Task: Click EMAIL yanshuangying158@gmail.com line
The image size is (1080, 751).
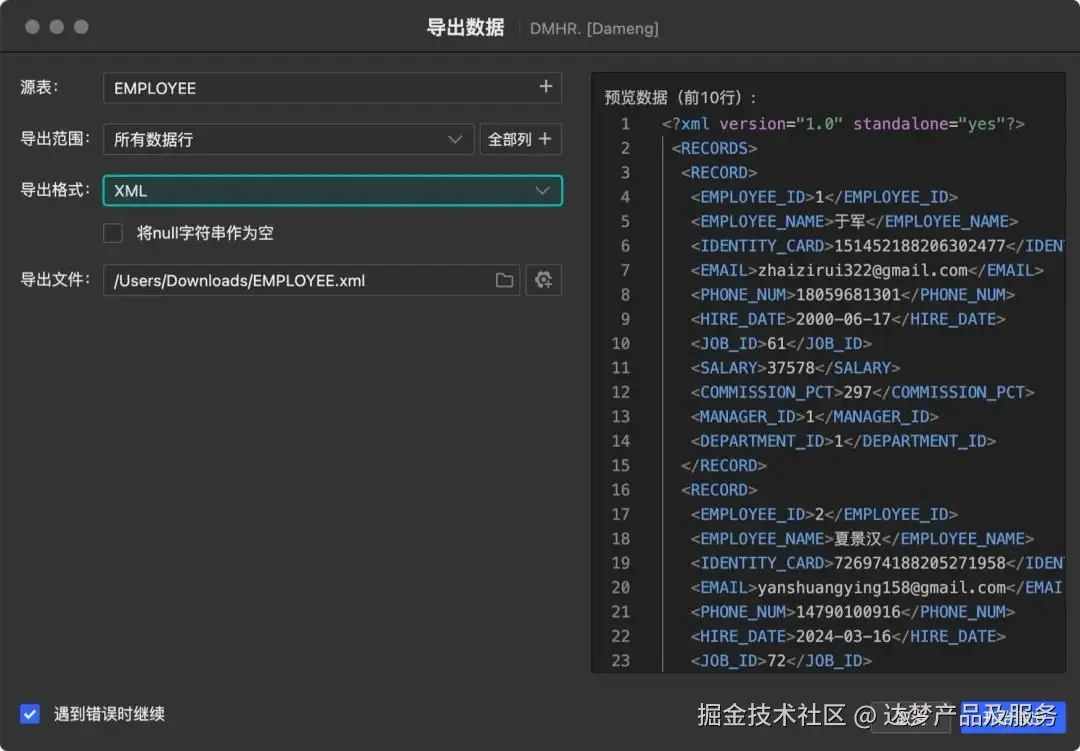Action: point(876,588)
